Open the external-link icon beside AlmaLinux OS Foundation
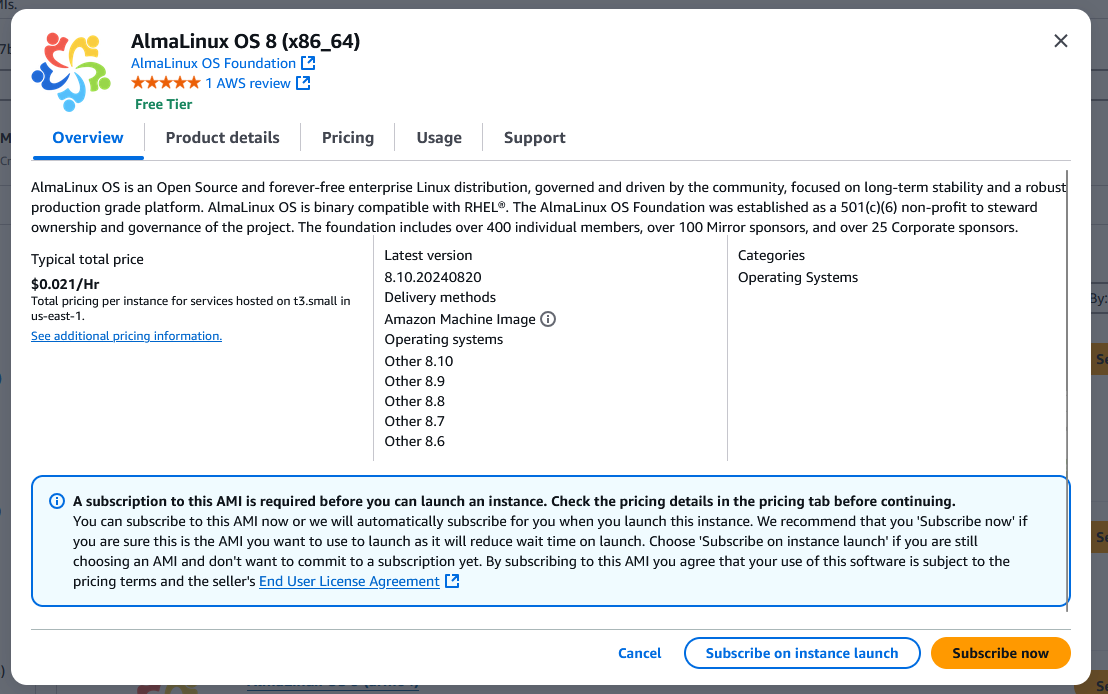This screenshot has width=1108, height=694. [308, 63]
